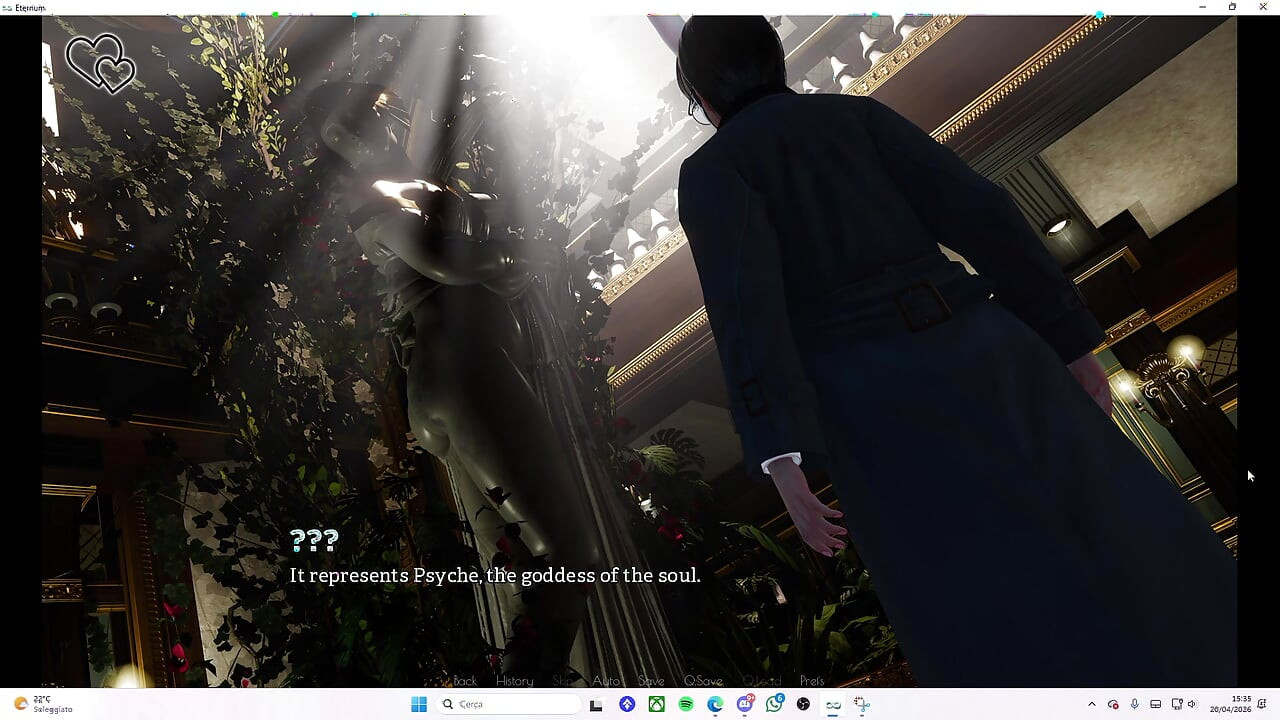Open the Save menu
The width and height of the screenshot is (1280, 720).
tap(651, 681)
